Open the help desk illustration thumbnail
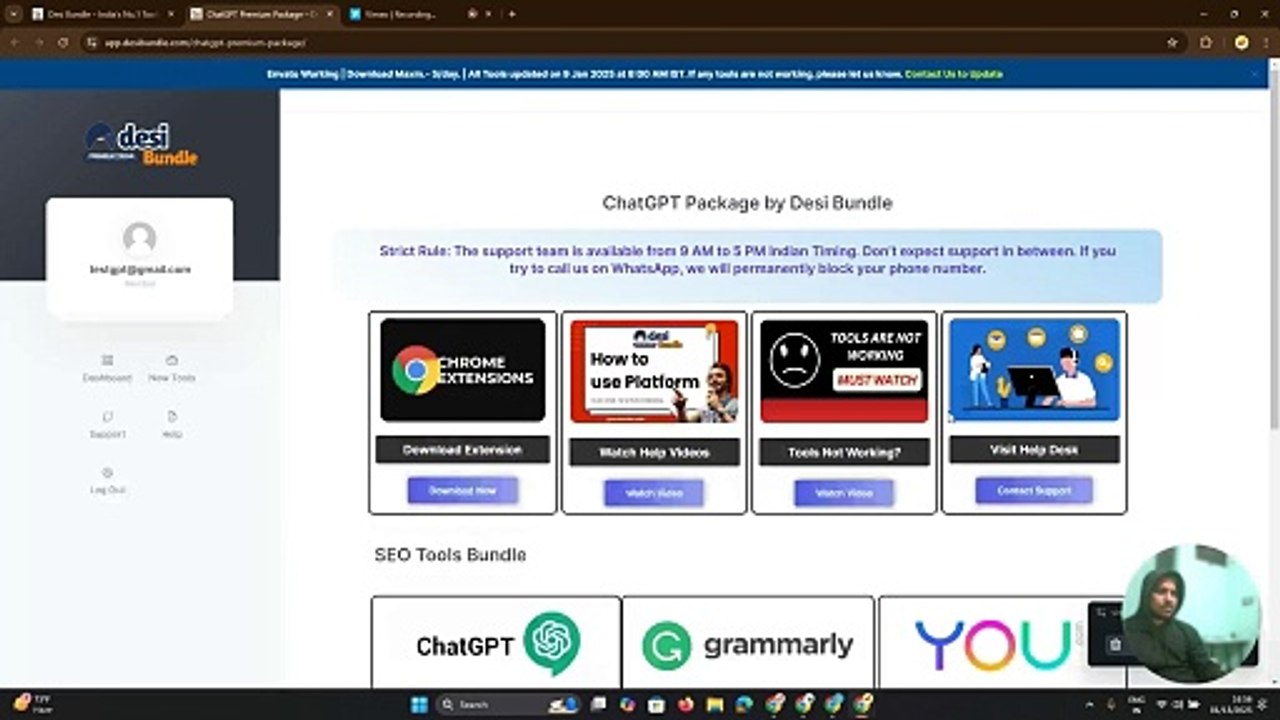 click(x=1034, y=370)
